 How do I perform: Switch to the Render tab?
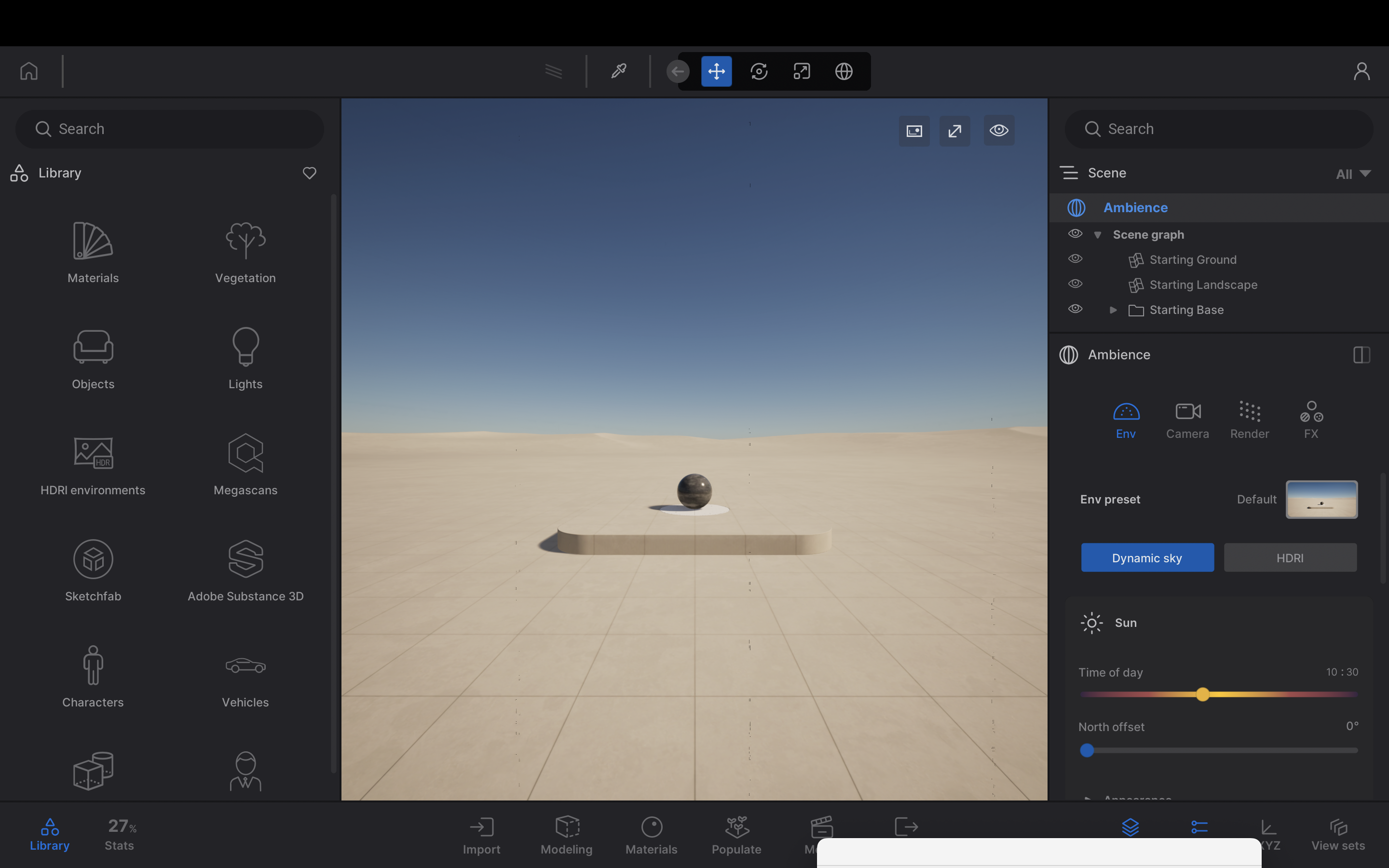point(1249,420)
